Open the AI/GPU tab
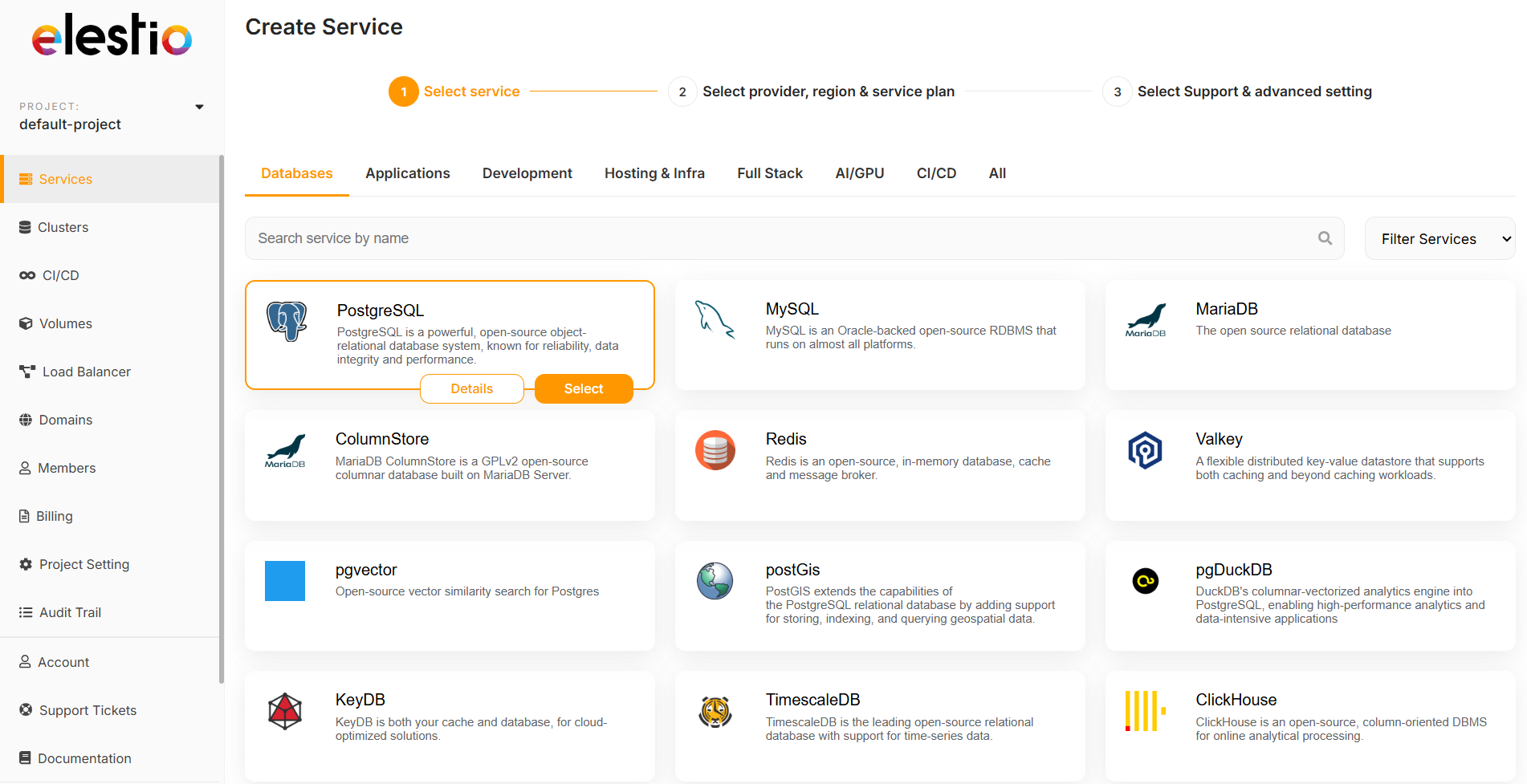The width and height of the screenshot is (1527, 784). [860, 173]
